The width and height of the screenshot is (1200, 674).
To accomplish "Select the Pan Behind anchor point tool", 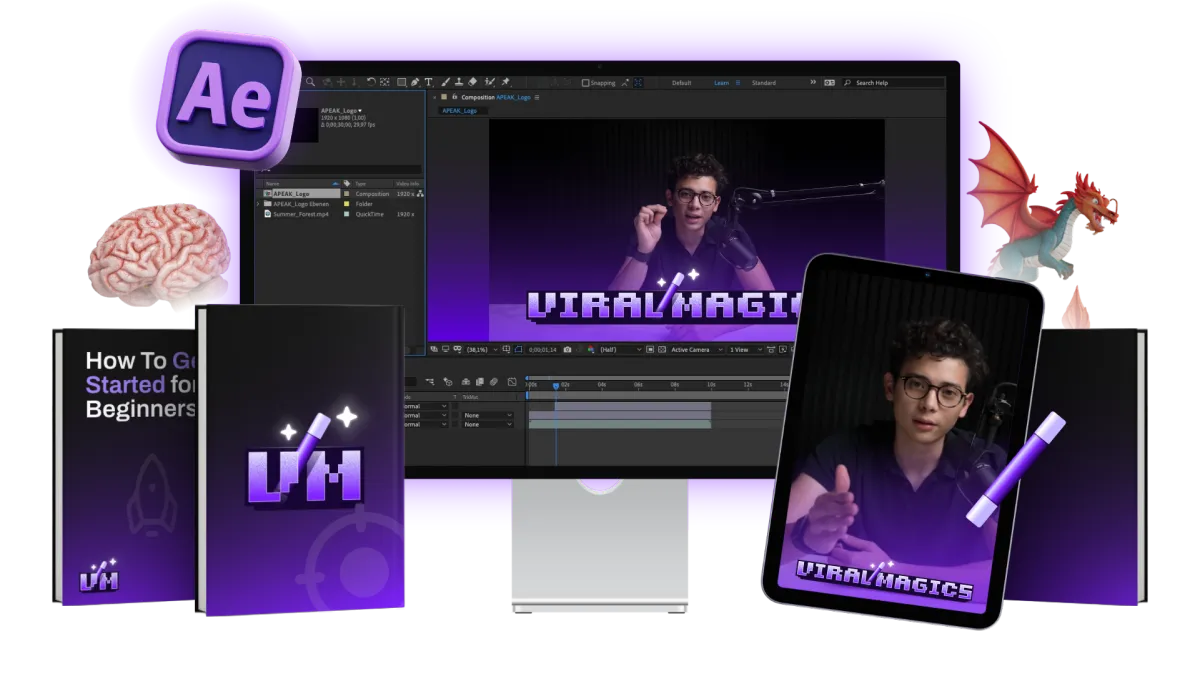I will pos(385,82).
